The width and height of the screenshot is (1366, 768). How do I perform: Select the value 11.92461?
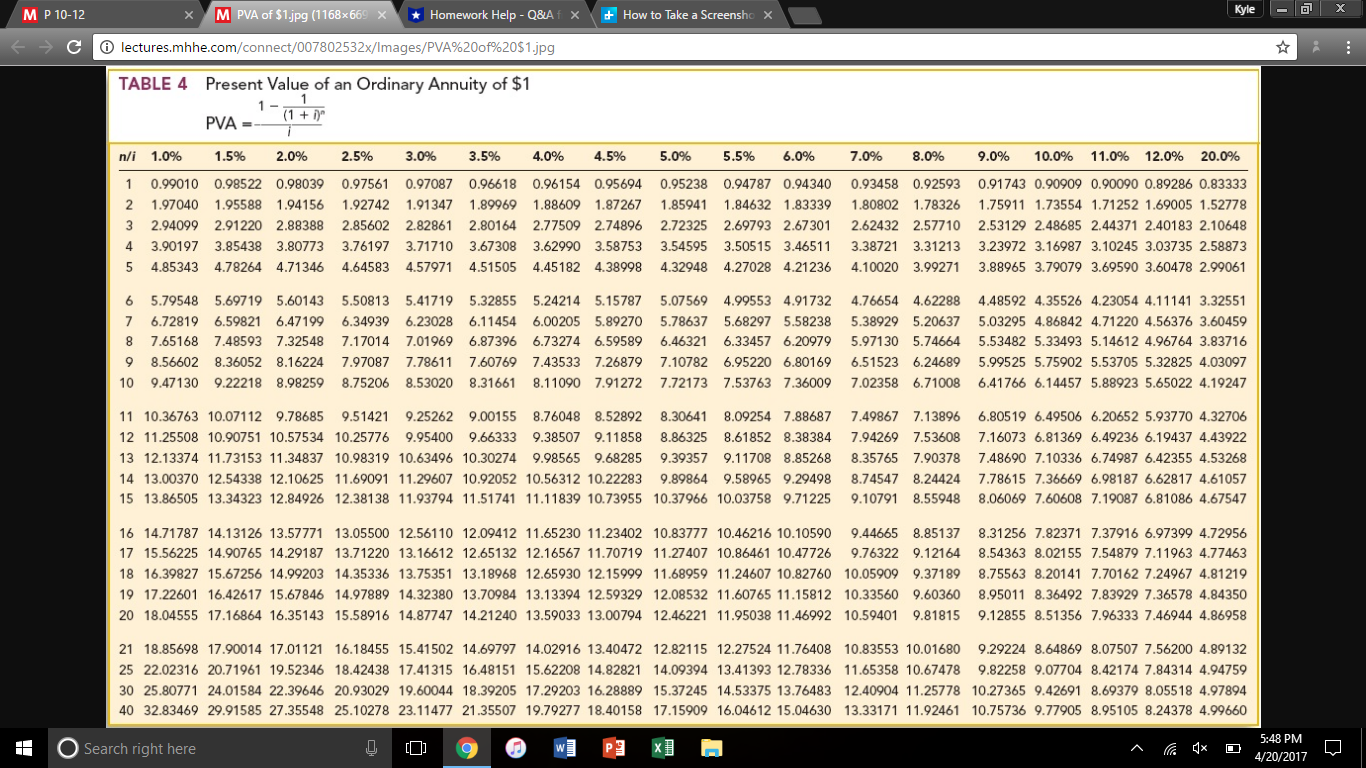tap(933, 711)
